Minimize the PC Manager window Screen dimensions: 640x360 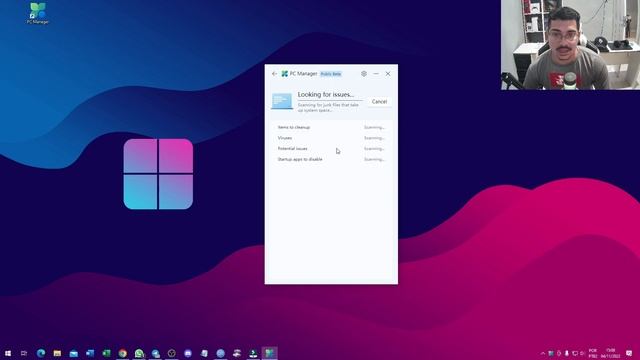coord(376,74)
